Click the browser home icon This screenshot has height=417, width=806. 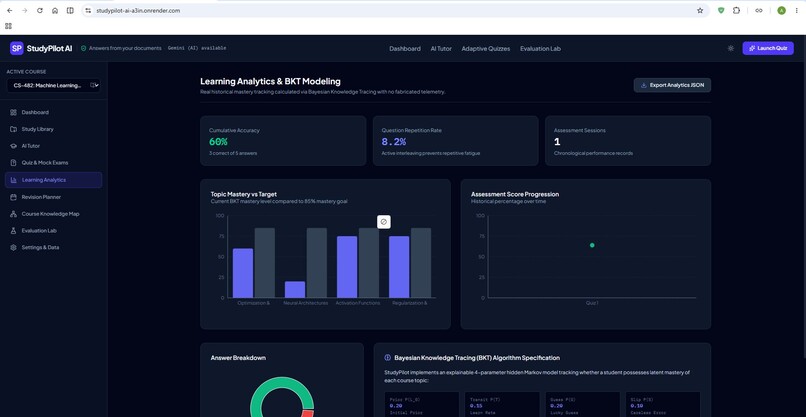pos(55,10)
